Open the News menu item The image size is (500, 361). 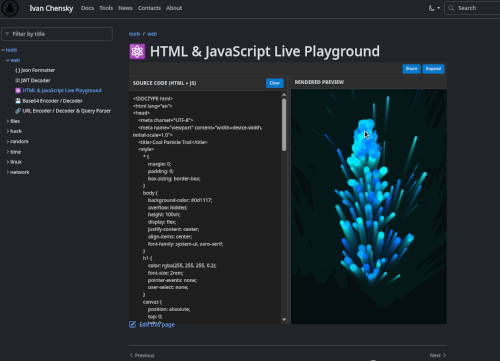125,8
